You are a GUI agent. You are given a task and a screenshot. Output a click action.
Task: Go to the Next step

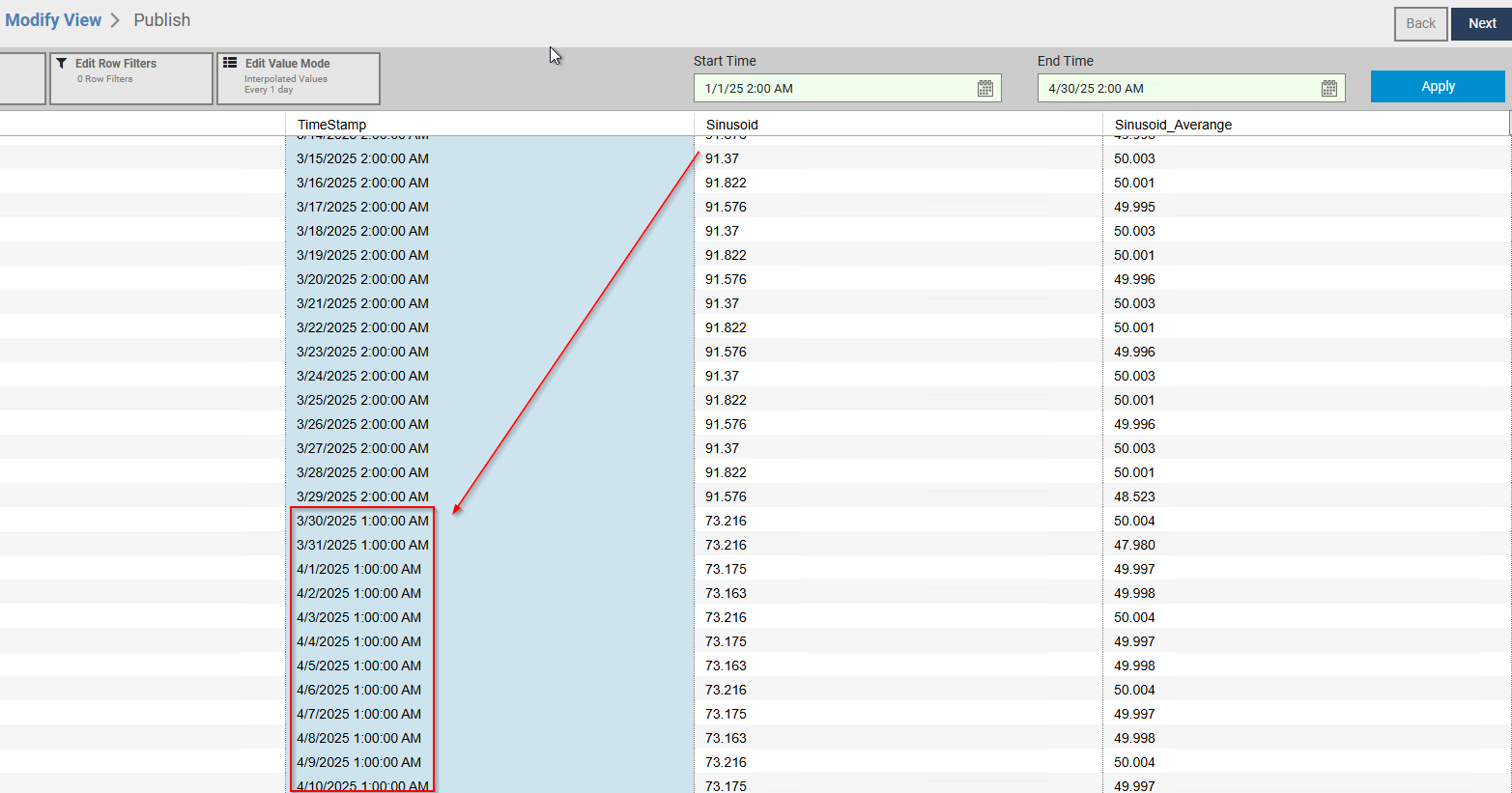[x=1481, y=24]
